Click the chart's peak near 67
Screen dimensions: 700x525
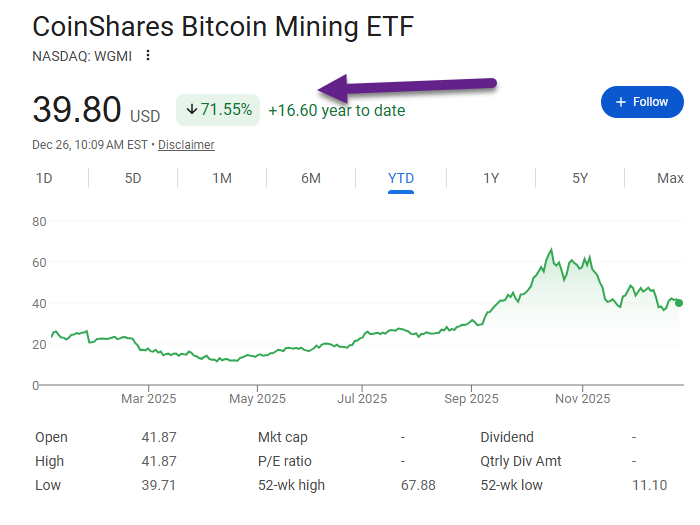(551, 250)
